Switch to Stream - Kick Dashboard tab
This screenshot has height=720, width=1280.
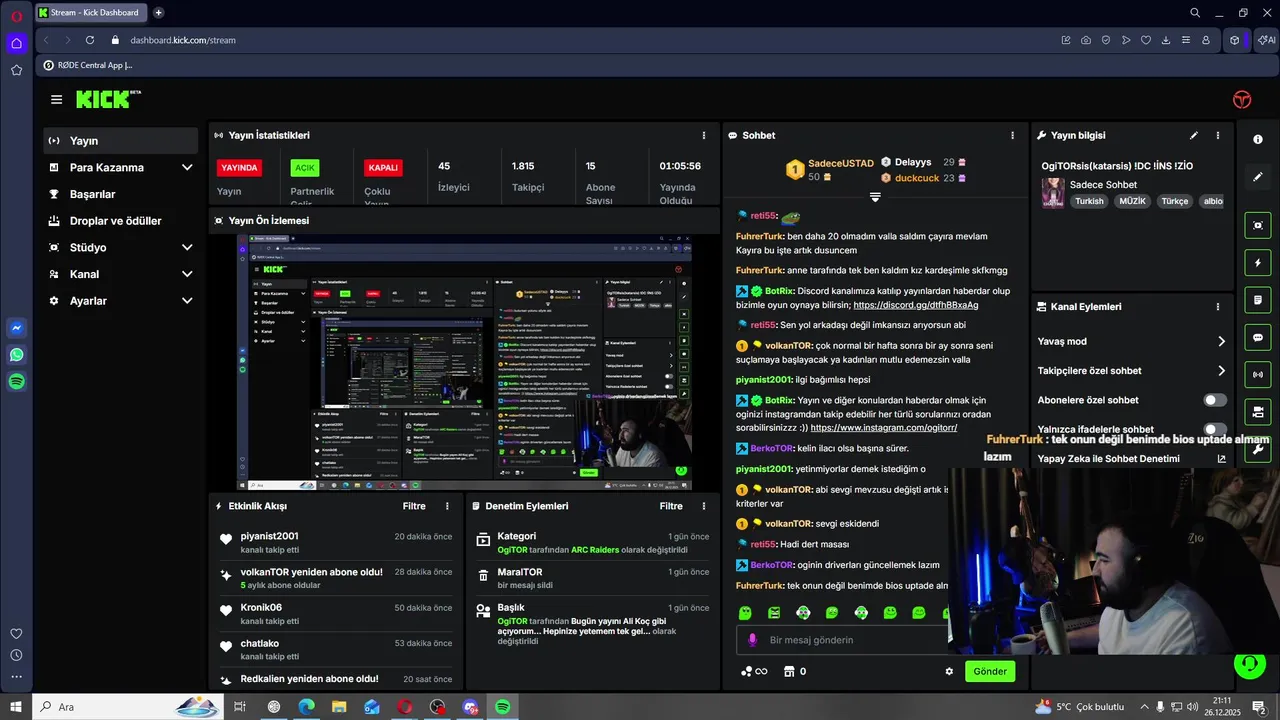click(x=92, y=13)
